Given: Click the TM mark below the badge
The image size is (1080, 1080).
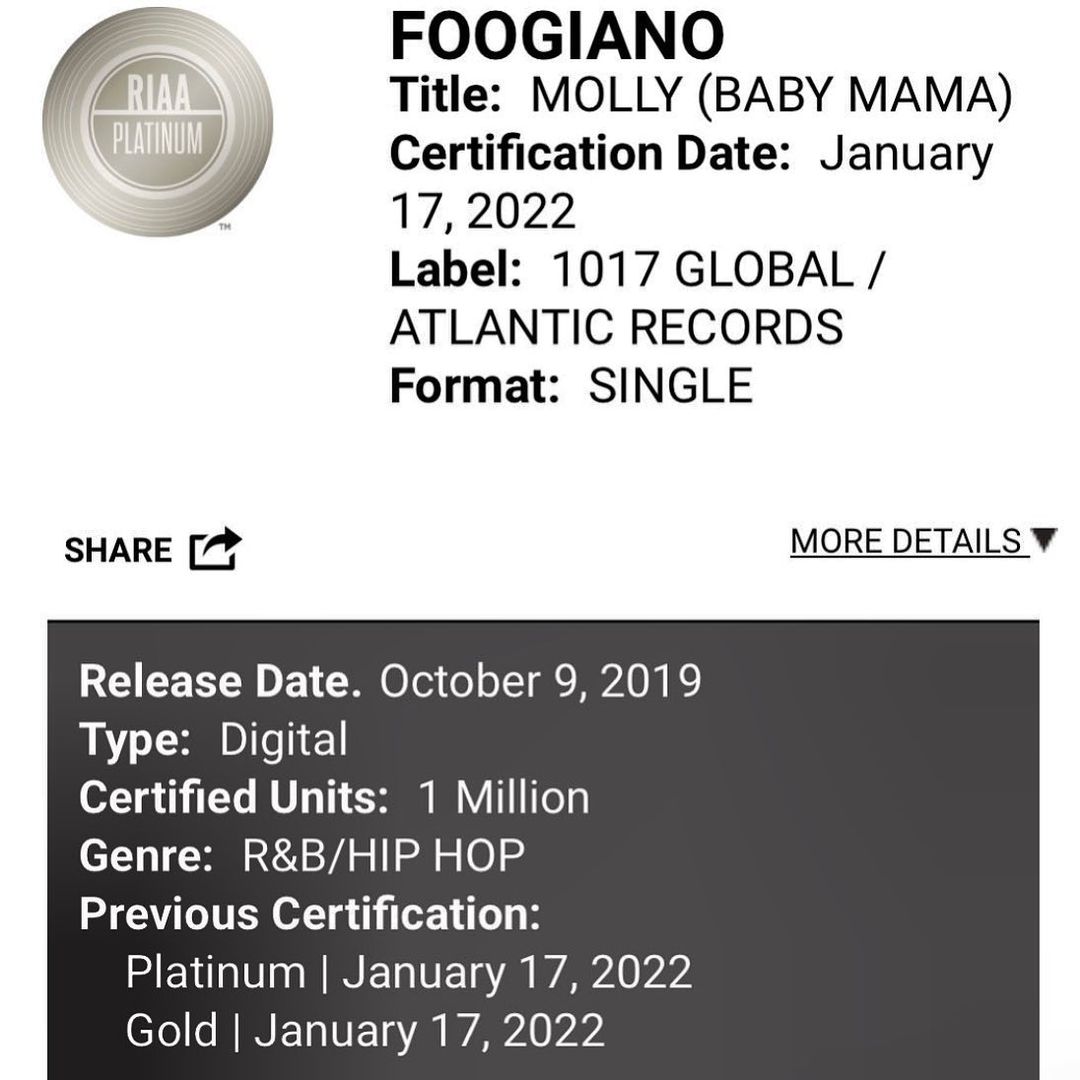Looking at the screenshot, I should coord(224,228).
